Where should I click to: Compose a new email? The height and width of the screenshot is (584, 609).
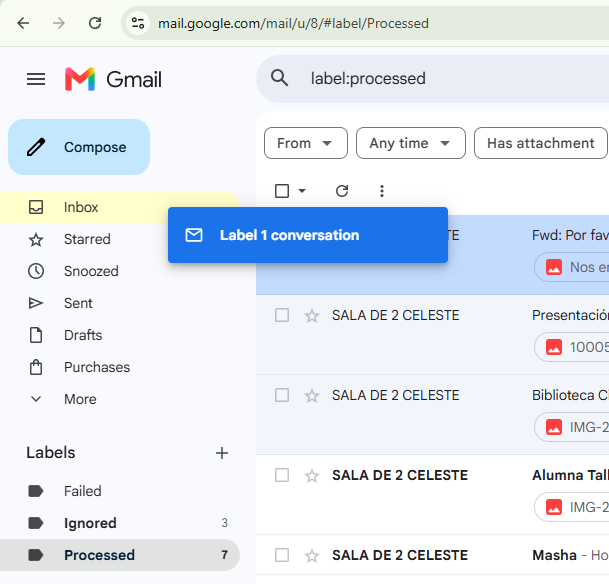(x=79, y=147)
